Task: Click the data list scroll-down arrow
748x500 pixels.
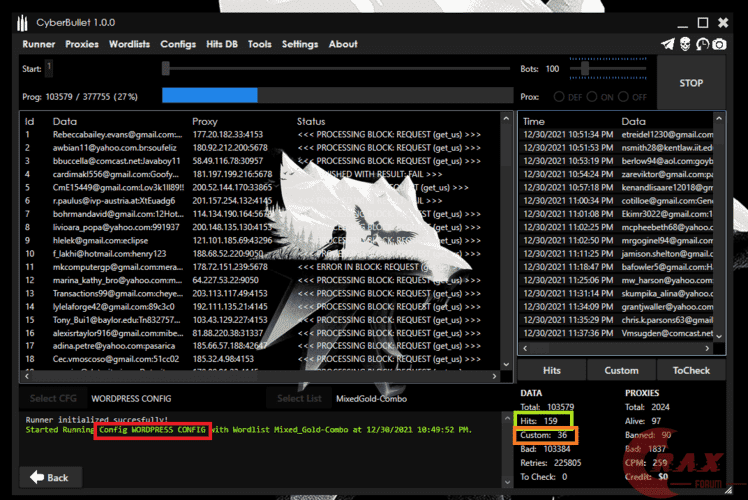Action: 506,365
